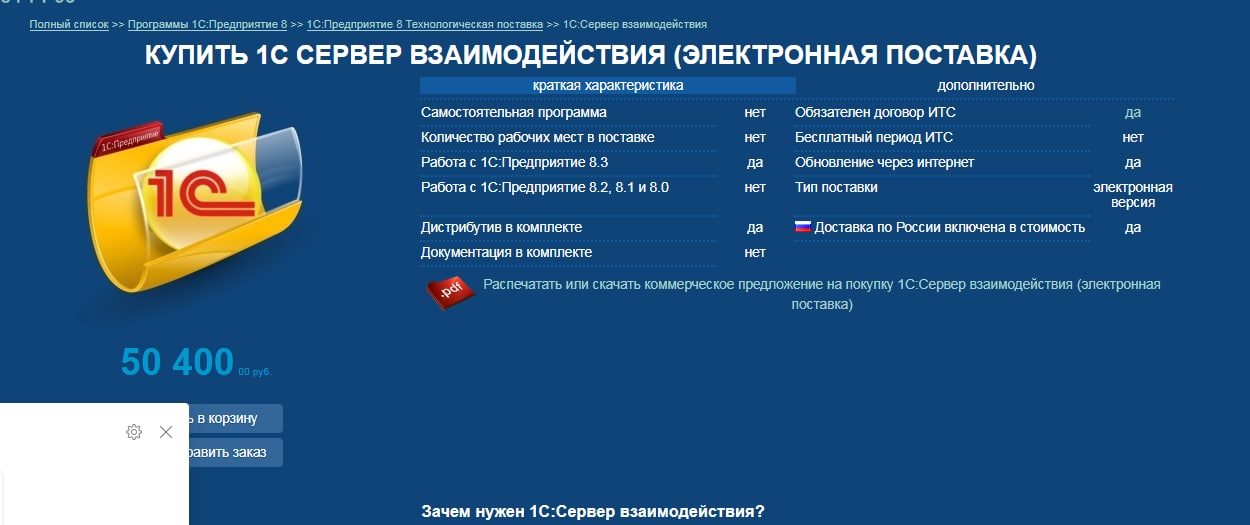Click 'Самостоятельная программа' row label
1250x525 pixels.
pyautogui.click(x=514, y=112)
